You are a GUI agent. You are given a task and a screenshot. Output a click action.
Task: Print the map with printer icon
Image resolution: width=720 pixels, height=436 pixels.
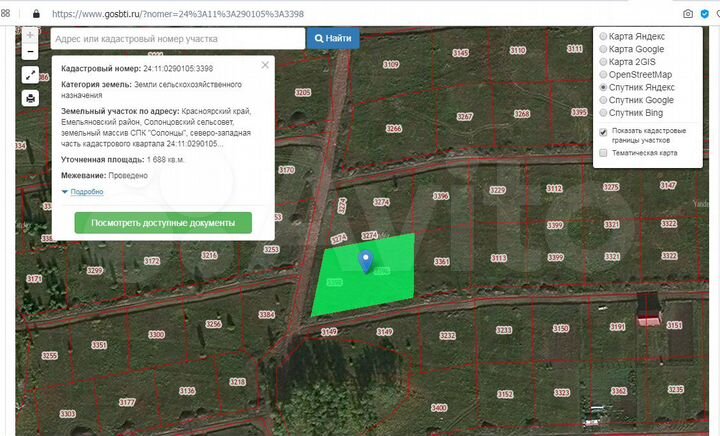(x=31, y=98)
